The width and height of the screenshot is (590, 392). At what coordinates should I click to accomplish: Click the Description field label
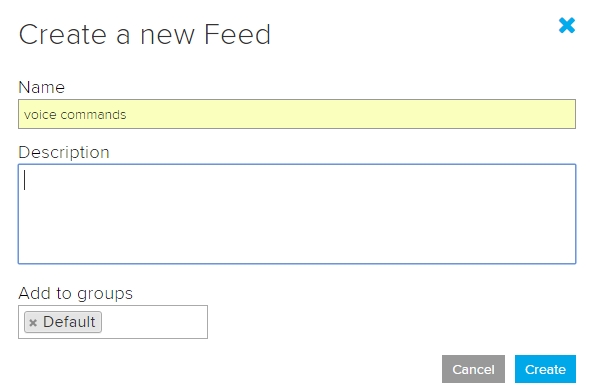click(64, 153)
